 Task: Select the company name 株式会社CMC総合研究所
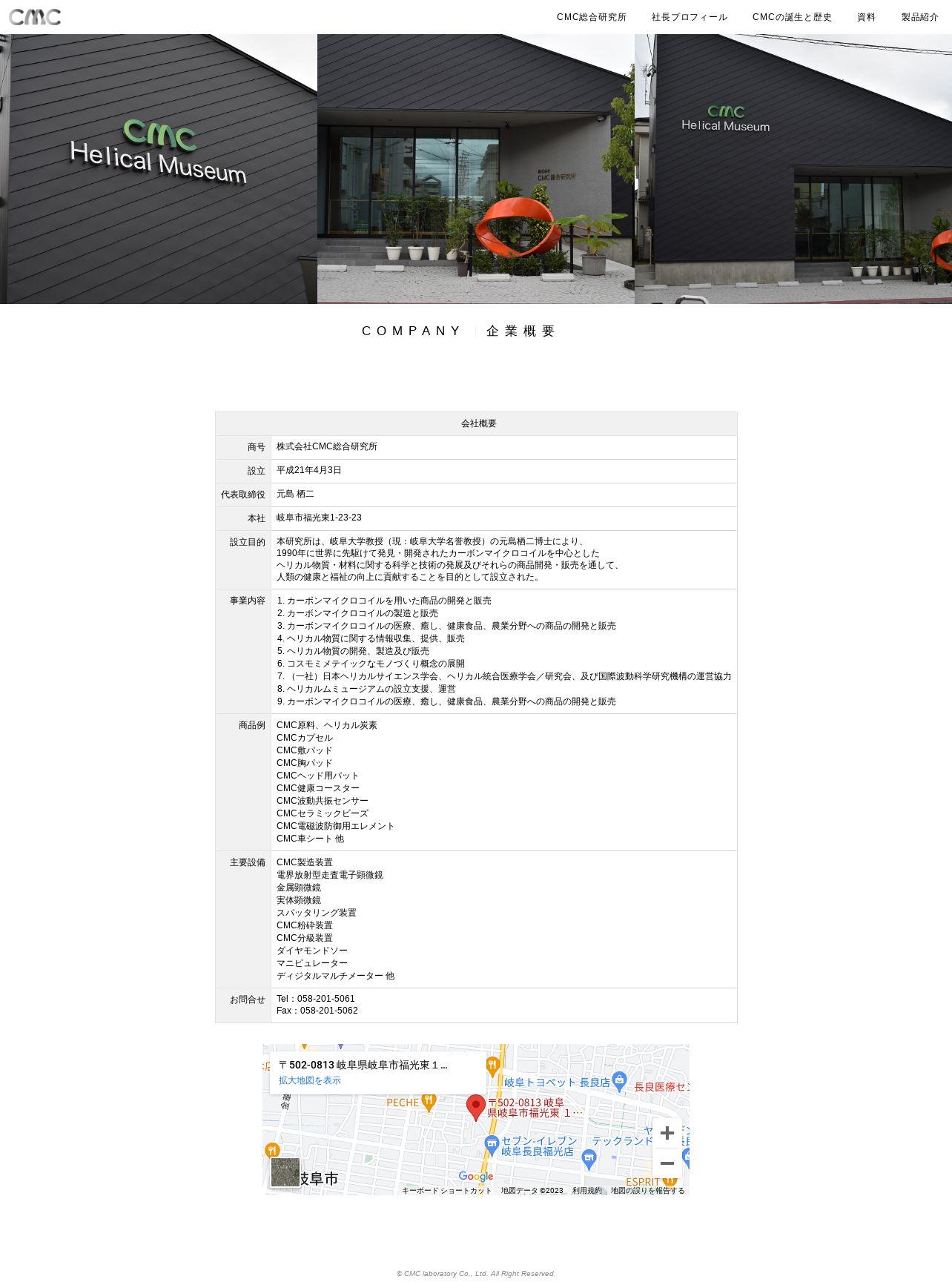(327, 446)
